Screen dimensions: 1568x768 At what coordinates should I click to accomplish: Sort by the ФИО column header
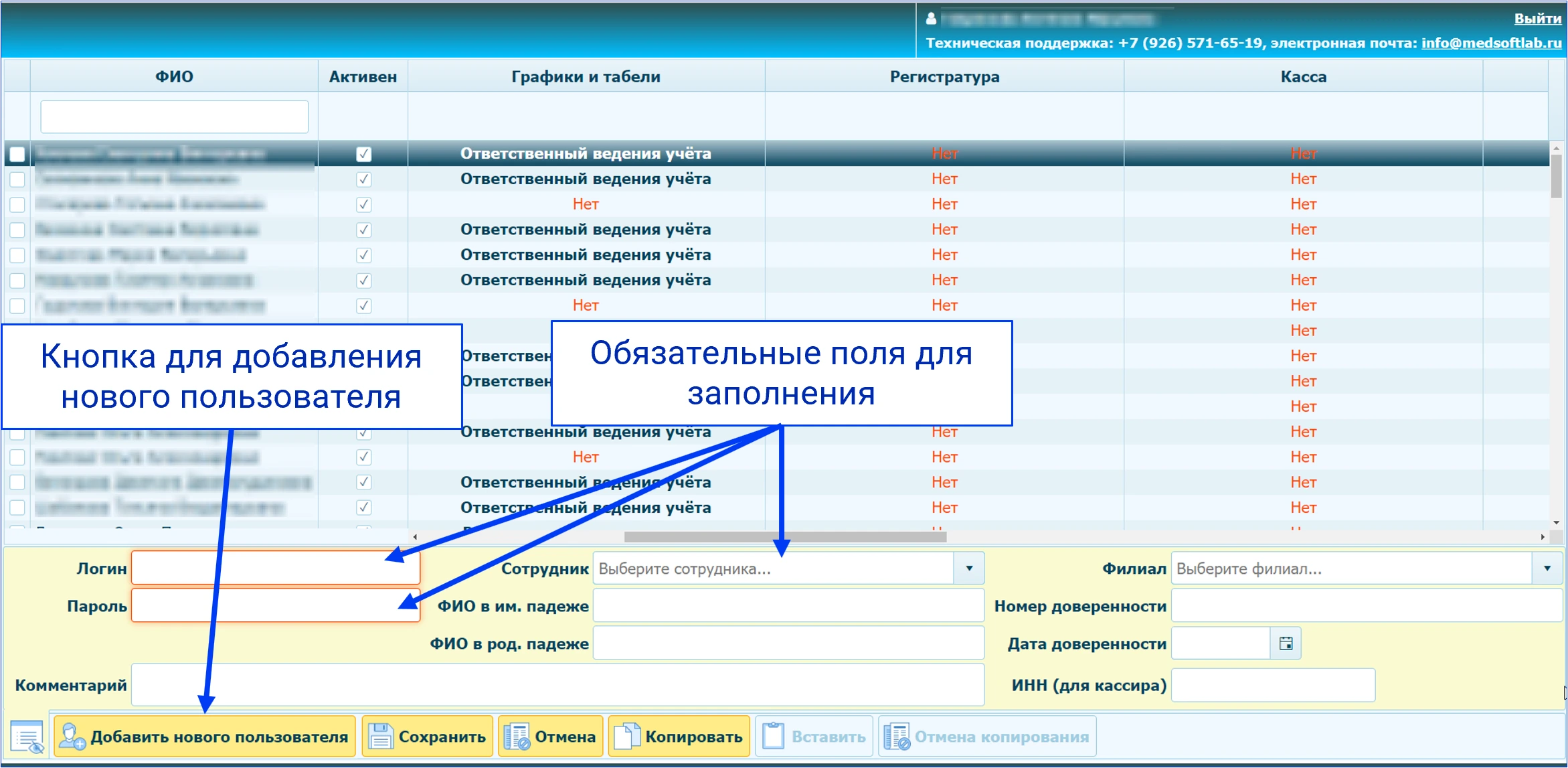tap(174, 76)
